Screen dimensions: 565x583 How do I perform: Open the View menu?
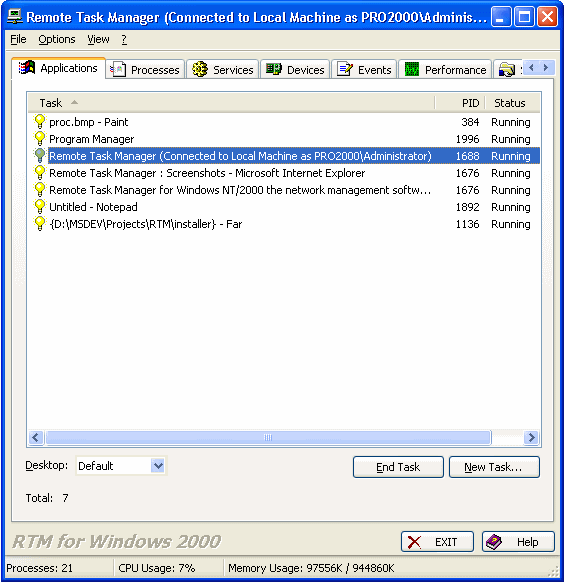(x=99, y=39)
